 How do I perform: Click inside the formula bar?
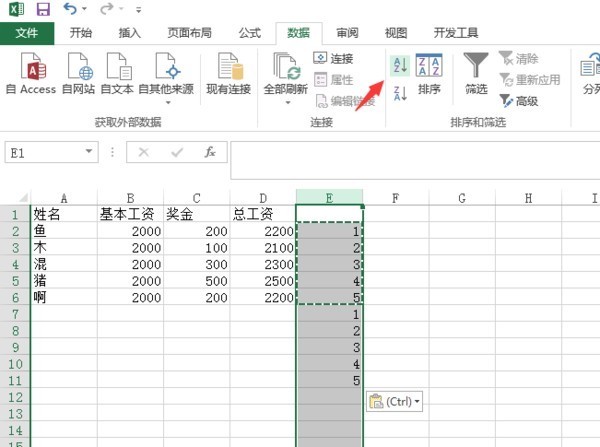(415, 160)
